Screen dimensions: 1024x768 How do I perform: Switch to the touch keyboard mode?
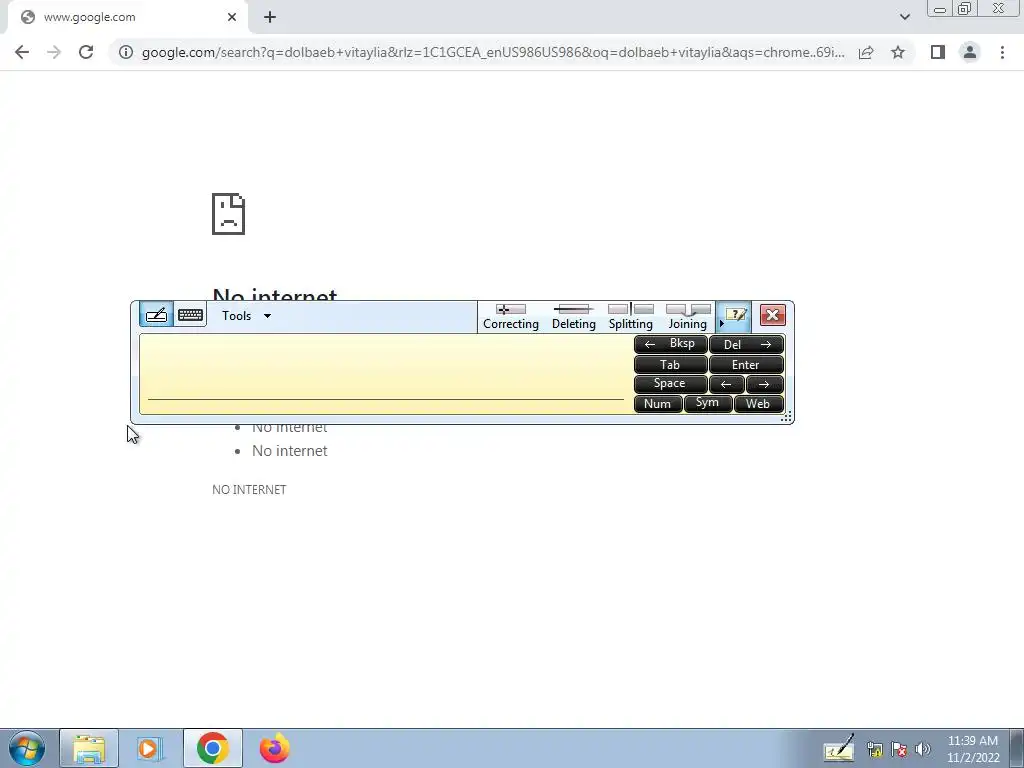[x=190, y=315]
